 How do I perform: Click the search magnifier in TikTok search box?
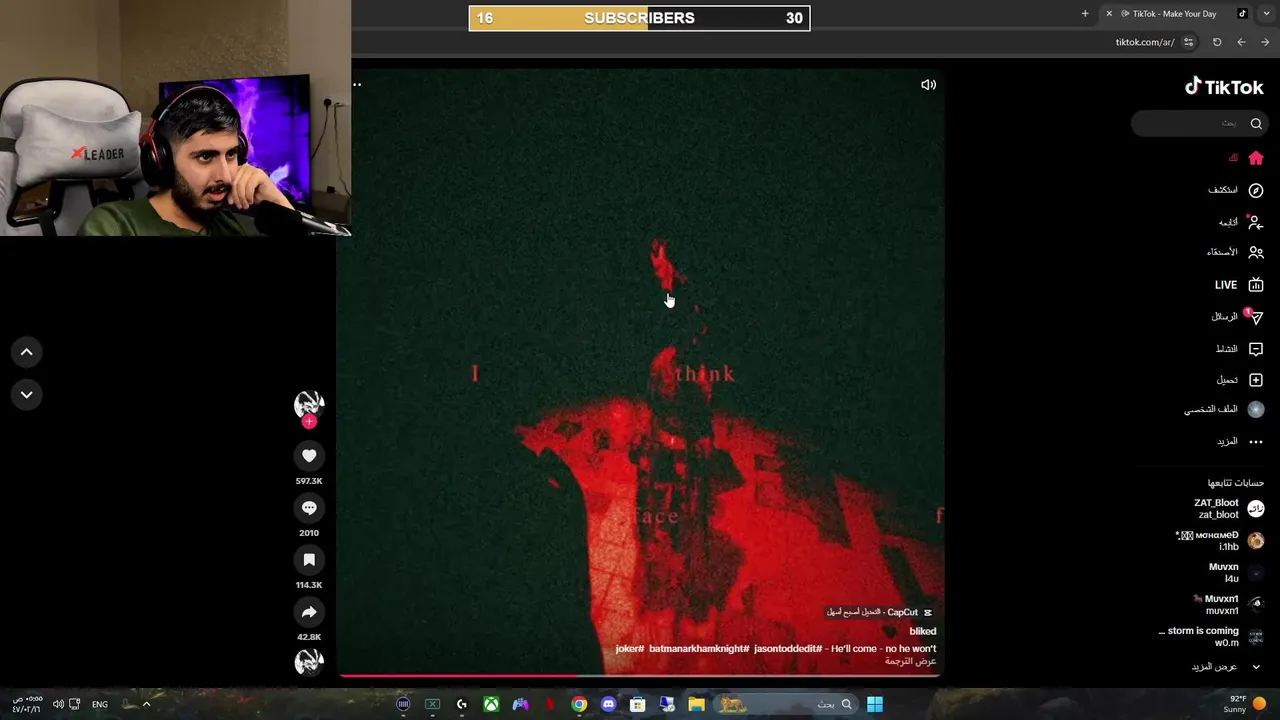1256,123
